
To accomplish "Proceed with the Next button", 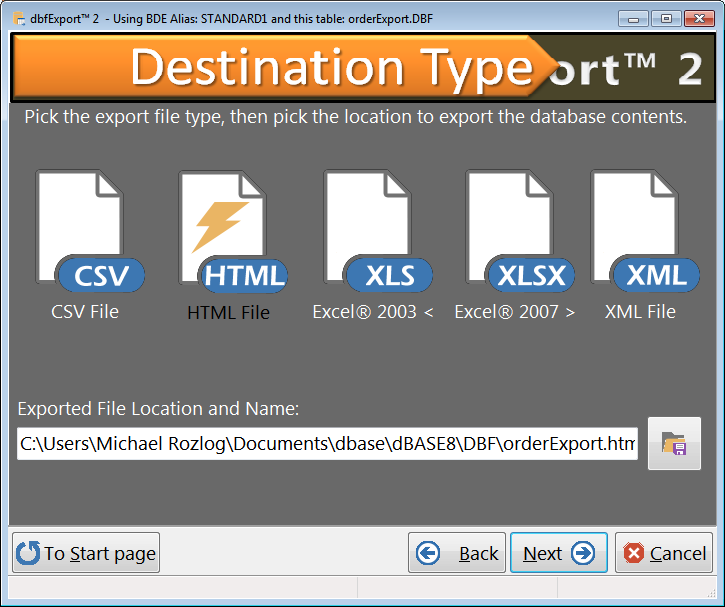I will [559, 552].
